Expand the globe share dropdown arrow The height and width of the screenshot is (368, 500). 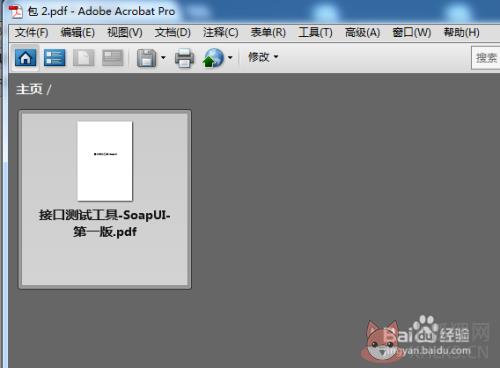[x=230, y=58]
